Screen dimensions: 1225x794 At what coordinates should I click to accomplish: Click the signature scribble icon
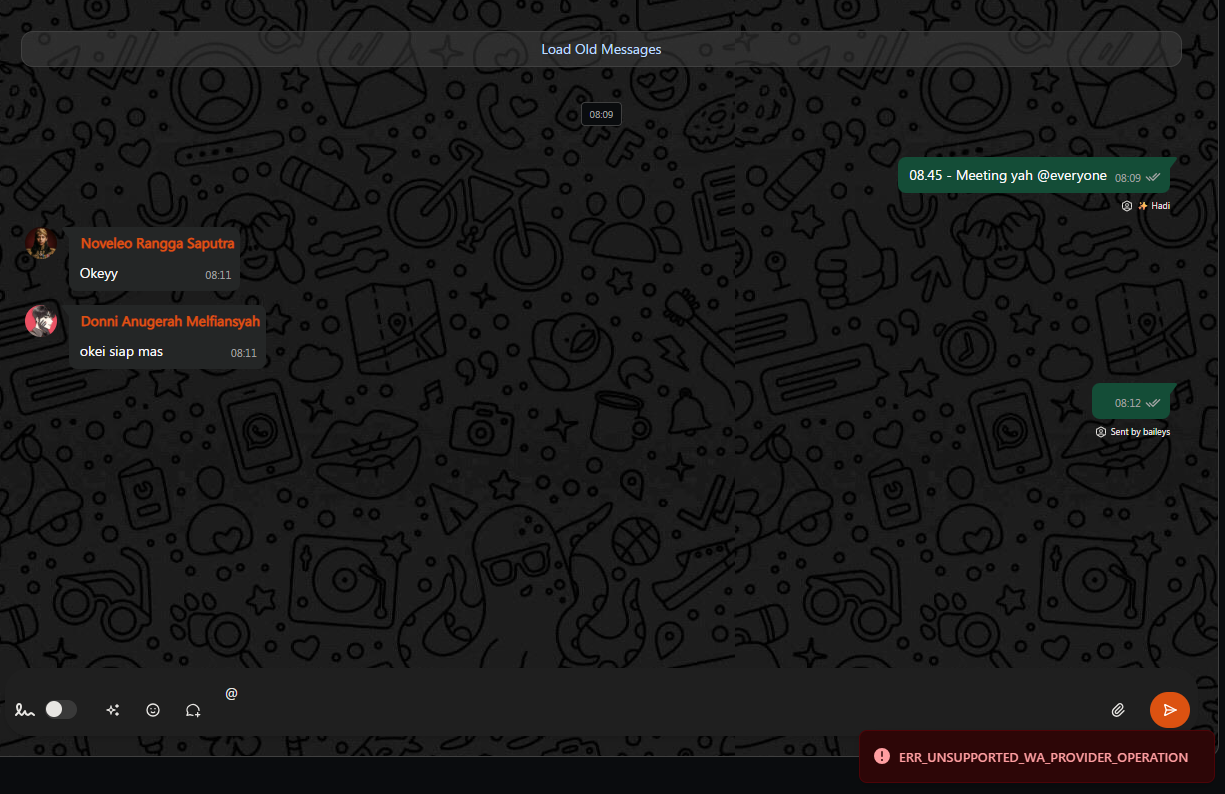[24, 710]
